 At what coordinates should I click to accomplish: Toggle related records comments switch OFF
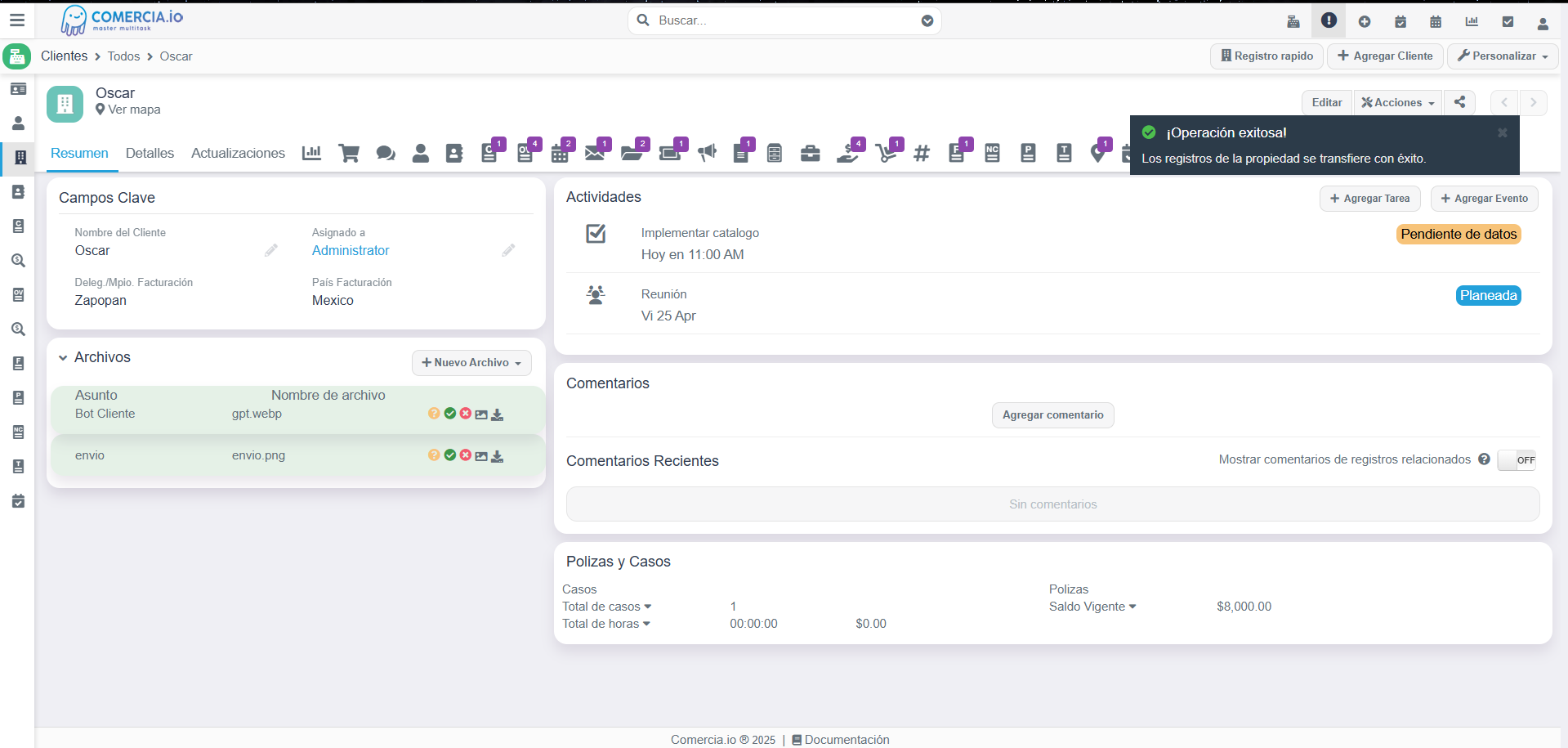[1517, 460]
